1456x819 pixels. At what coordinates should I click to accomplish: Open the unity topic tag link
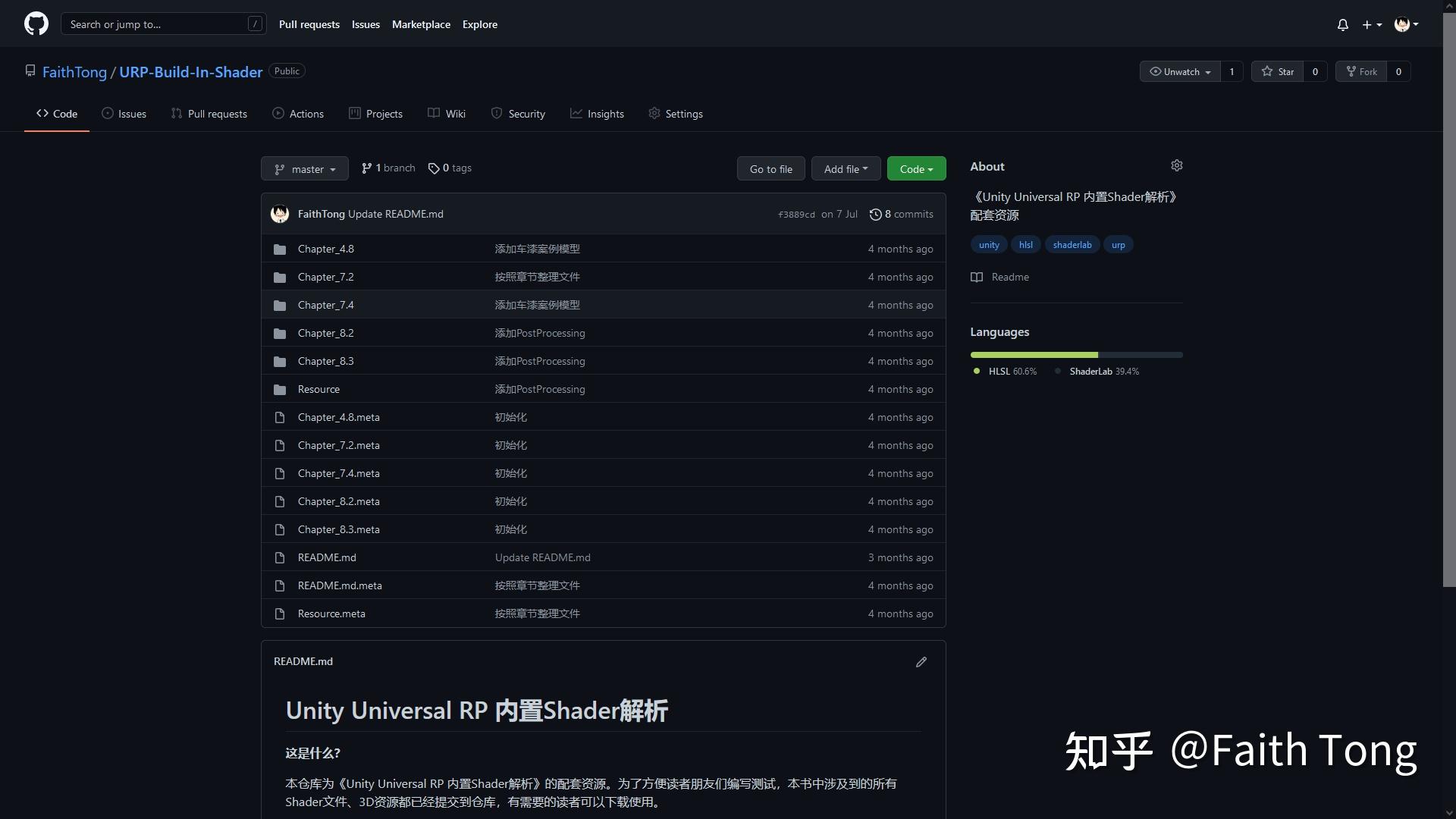coord(988,244)
